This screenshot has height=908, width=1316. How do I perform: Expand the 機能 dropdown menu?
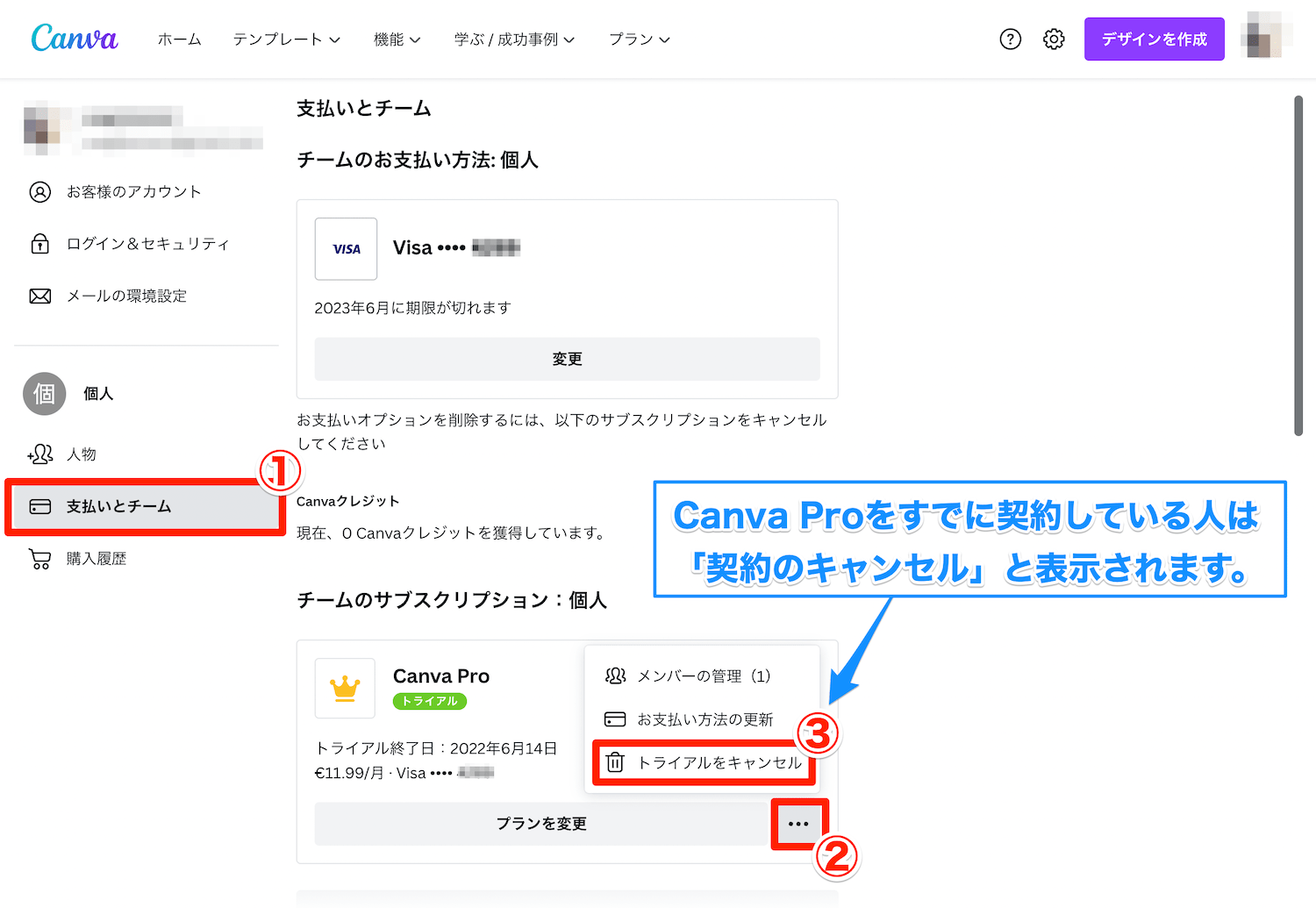[397, 39]
